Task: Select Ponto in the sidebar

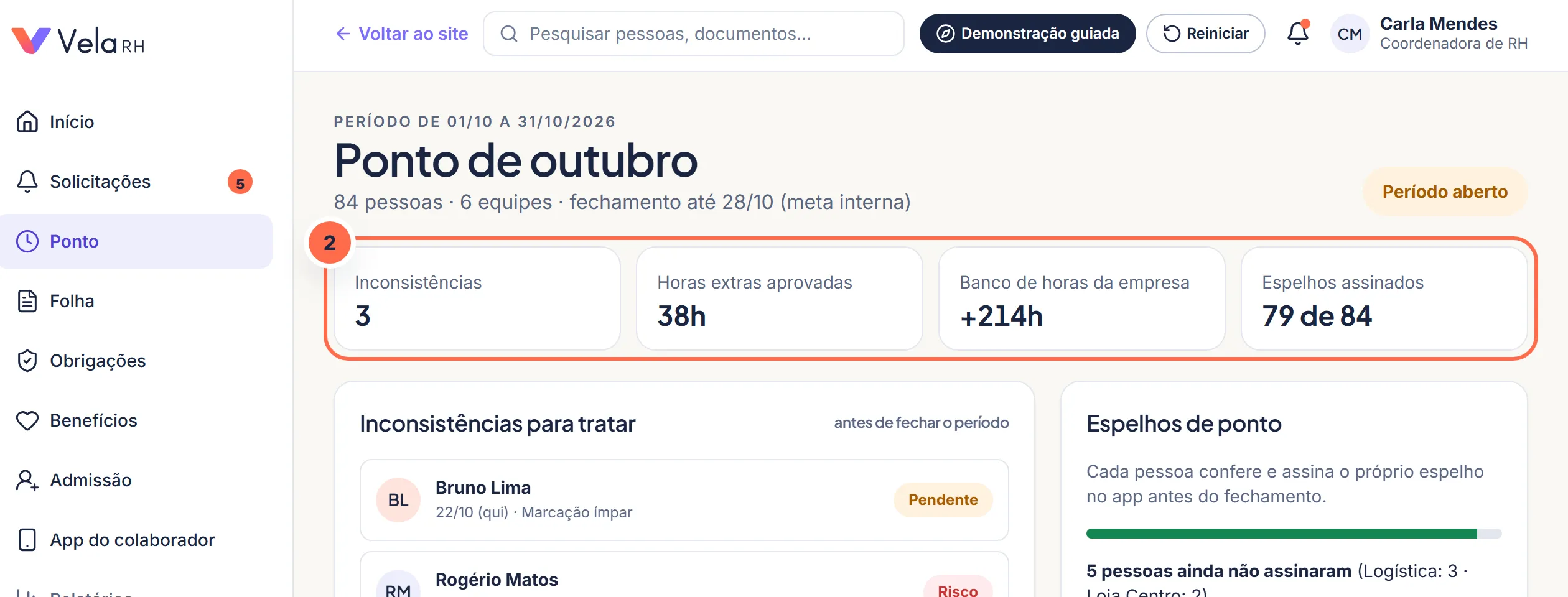Action: pyautogui.click(x=136, y=241)
